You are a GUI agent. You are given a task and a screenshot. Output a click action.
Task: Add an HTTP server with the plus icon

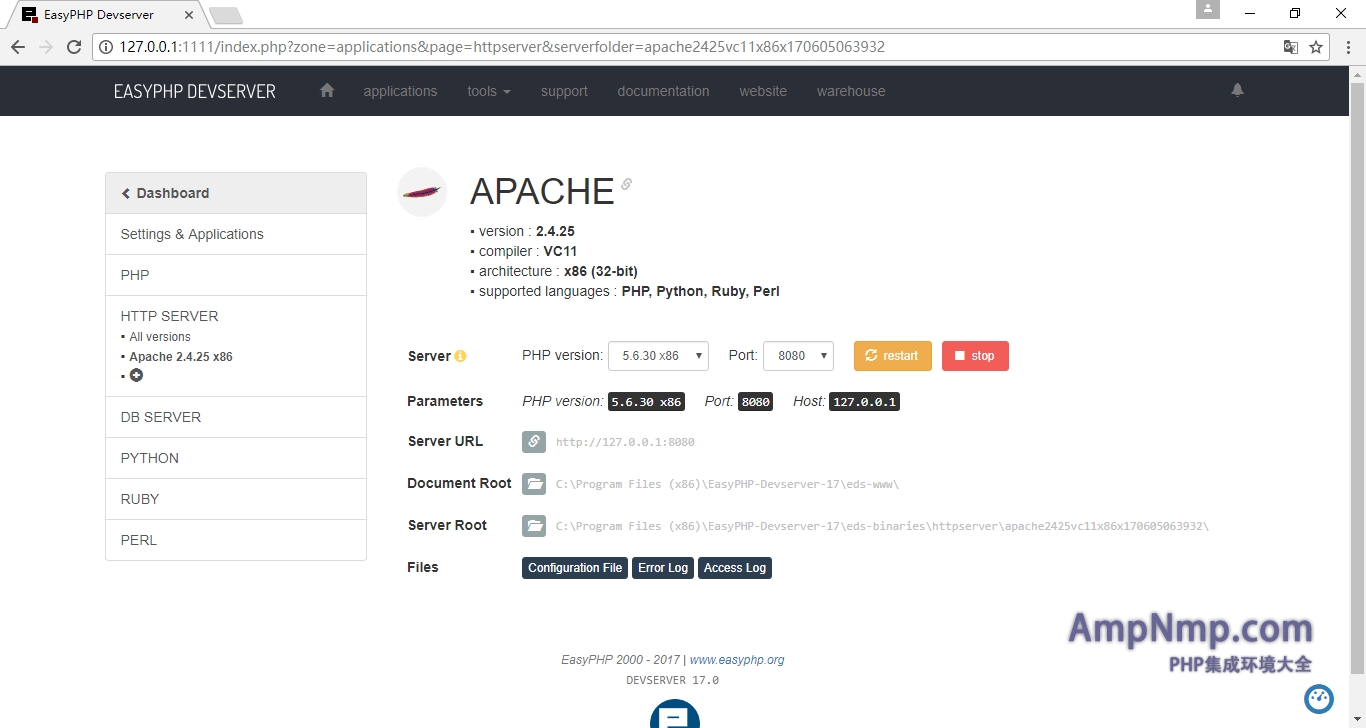[x=136, y=375]
